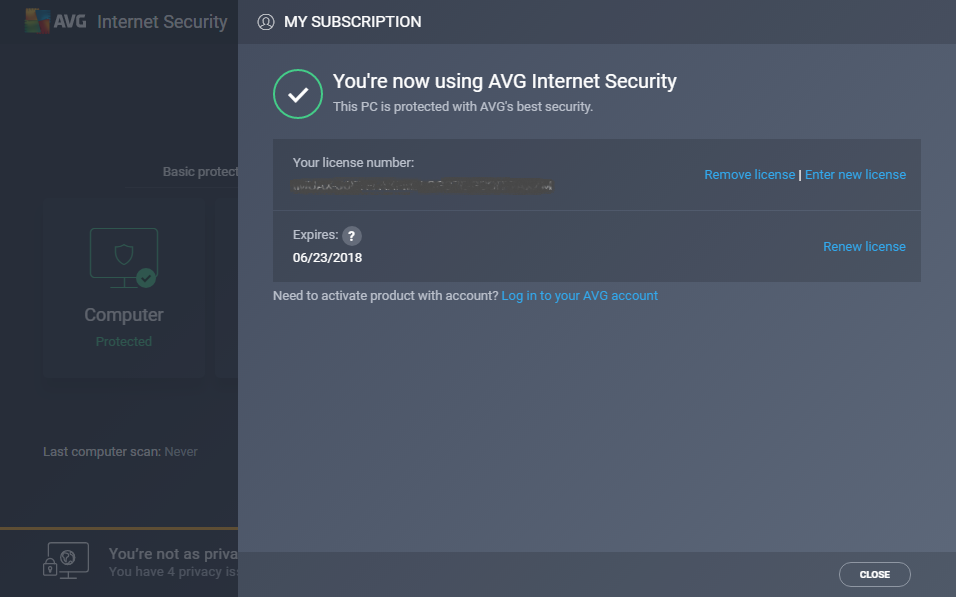Click the 'Internet Security' title text

point(162,22)
